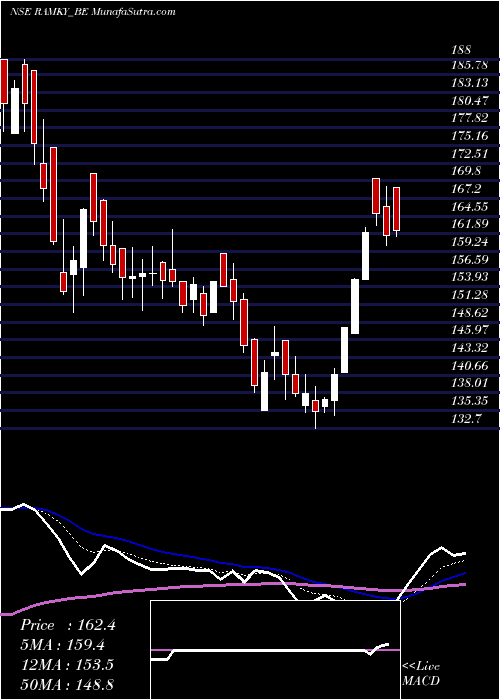Click the '<<Live MACD' label

tap(421, 674)
